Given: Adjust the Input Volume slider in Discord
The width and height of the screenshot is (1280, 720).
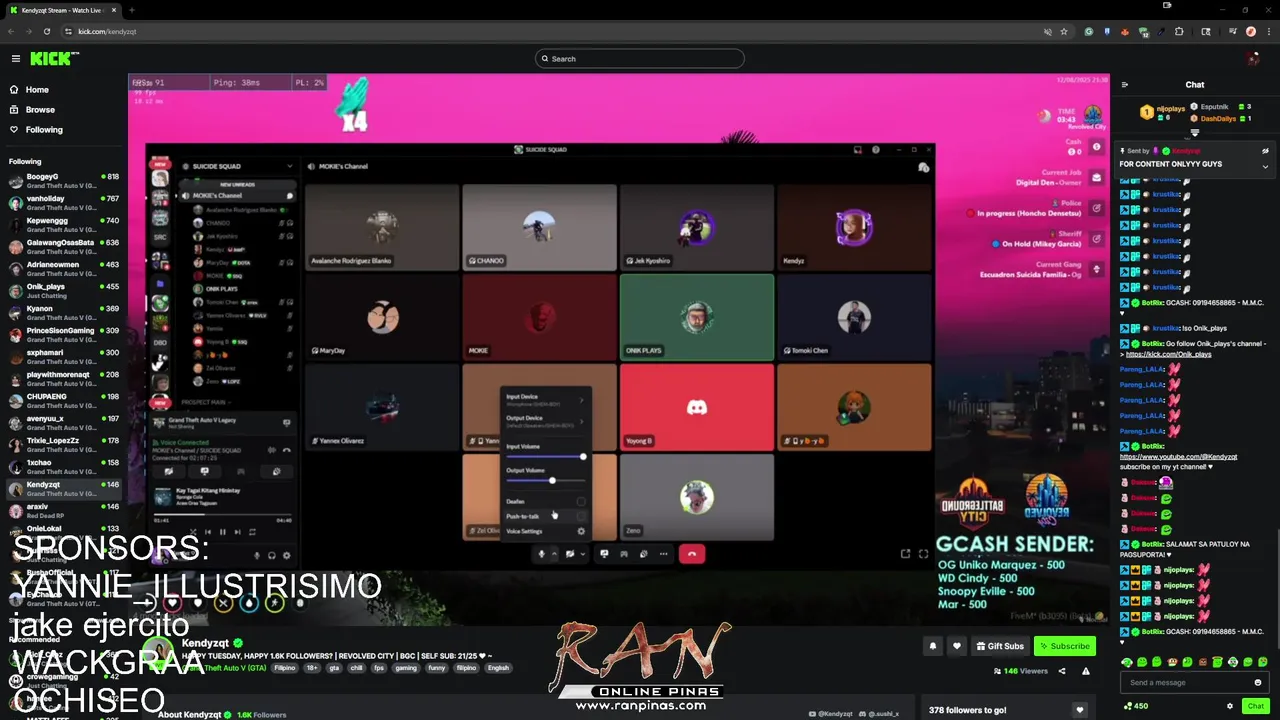Looking at the screenshot, I should (546, 457).
